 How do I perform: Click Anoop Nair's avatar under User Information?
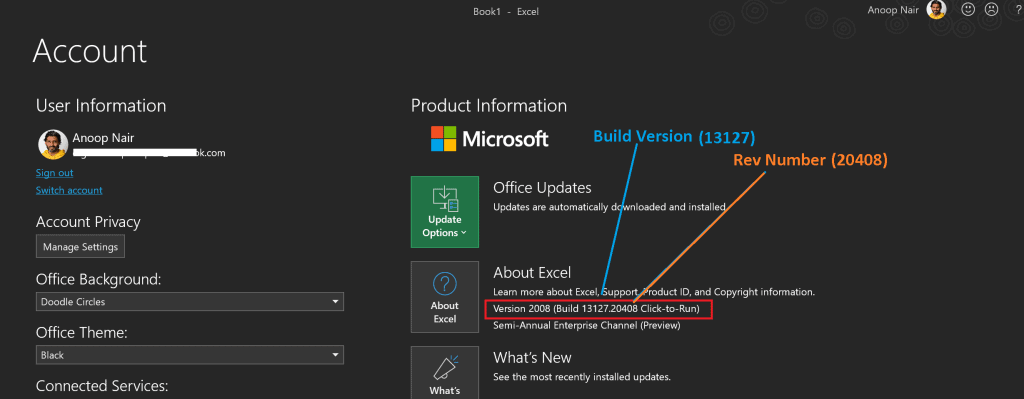(53, 144)
